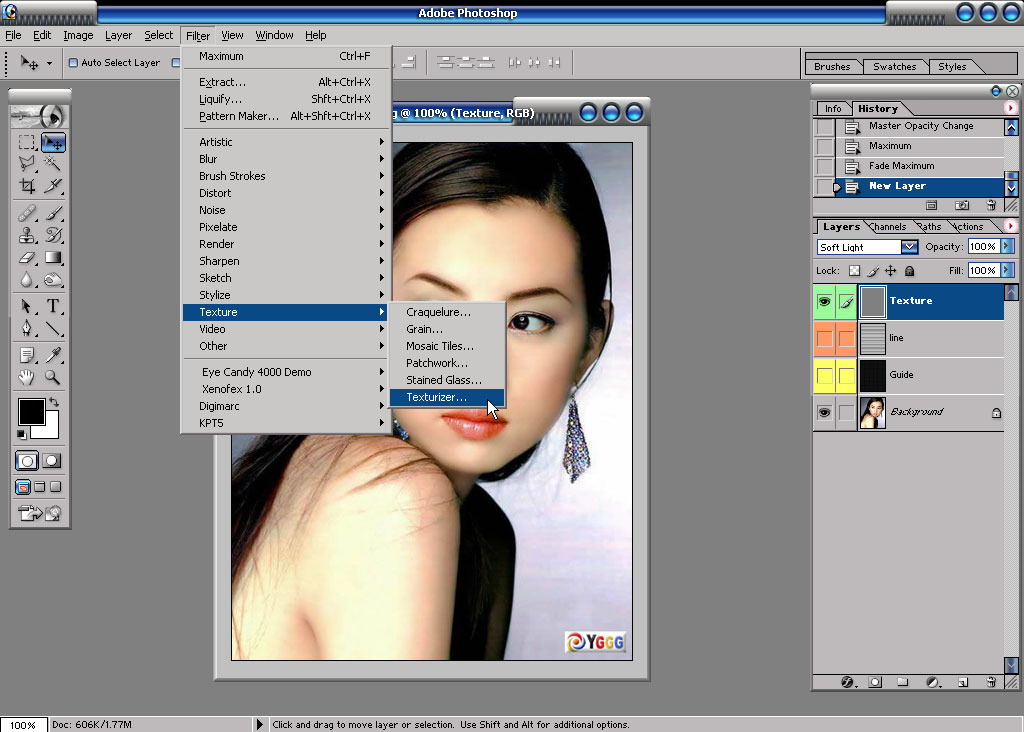
Task: Show the line layer visibility box
Action: point(825,338)
